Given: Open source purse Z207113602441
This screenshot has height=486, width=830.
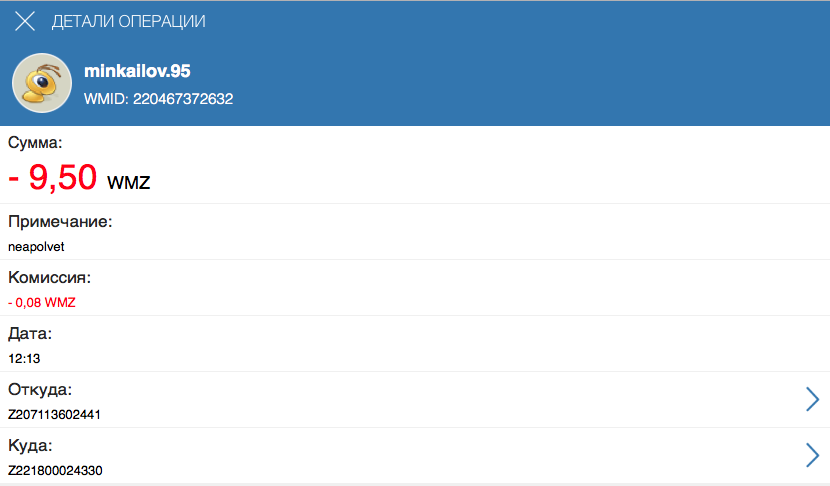Looking at the screenshot, I should [54, 415].
